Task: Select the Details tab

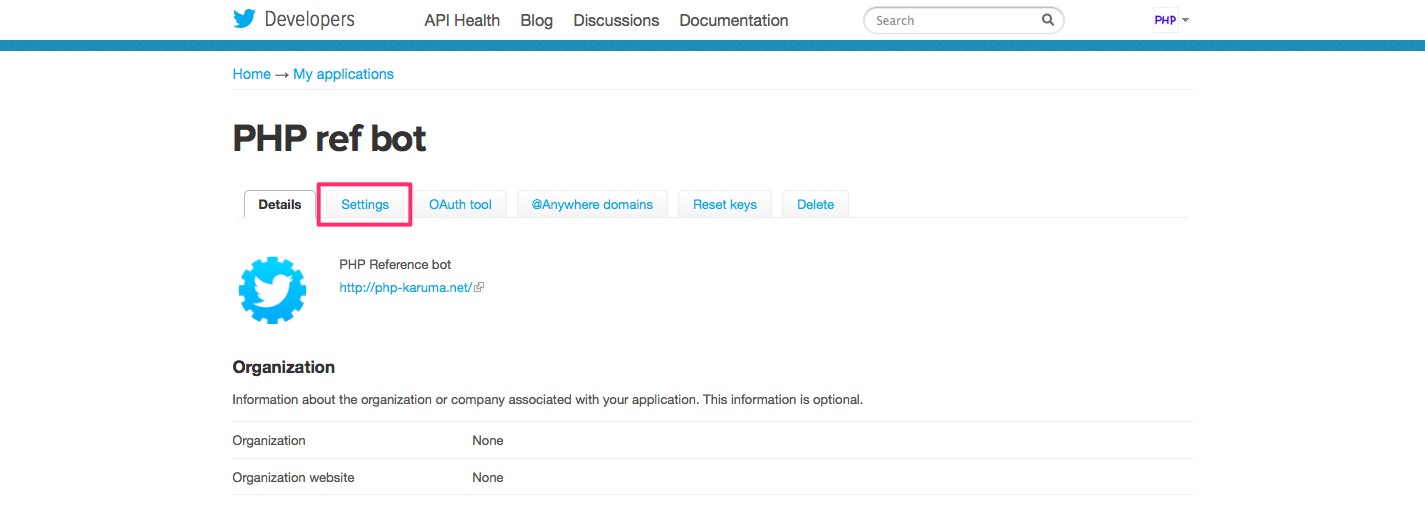Action: [280, 204]
